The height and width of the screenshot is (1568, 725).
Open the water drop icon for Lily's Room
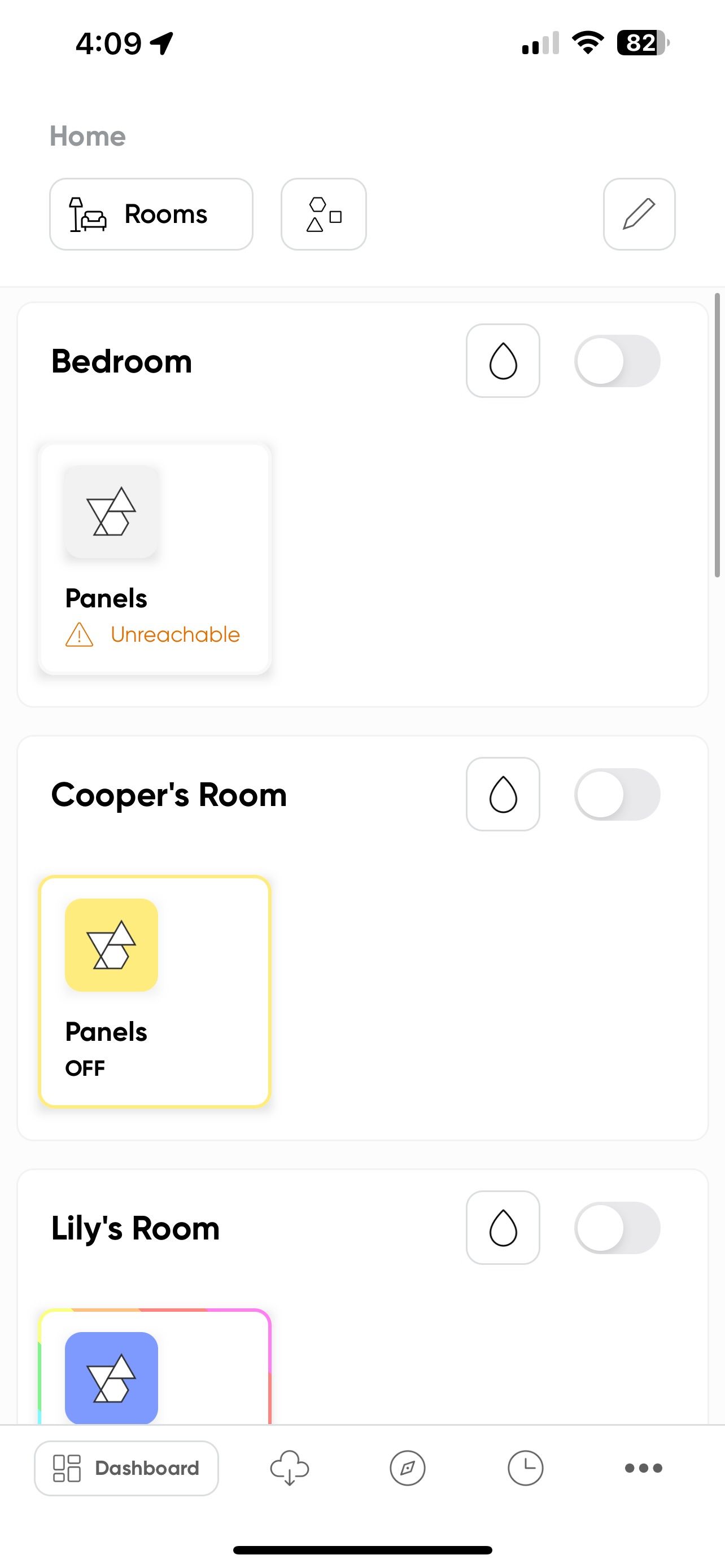pos(503,1228)
